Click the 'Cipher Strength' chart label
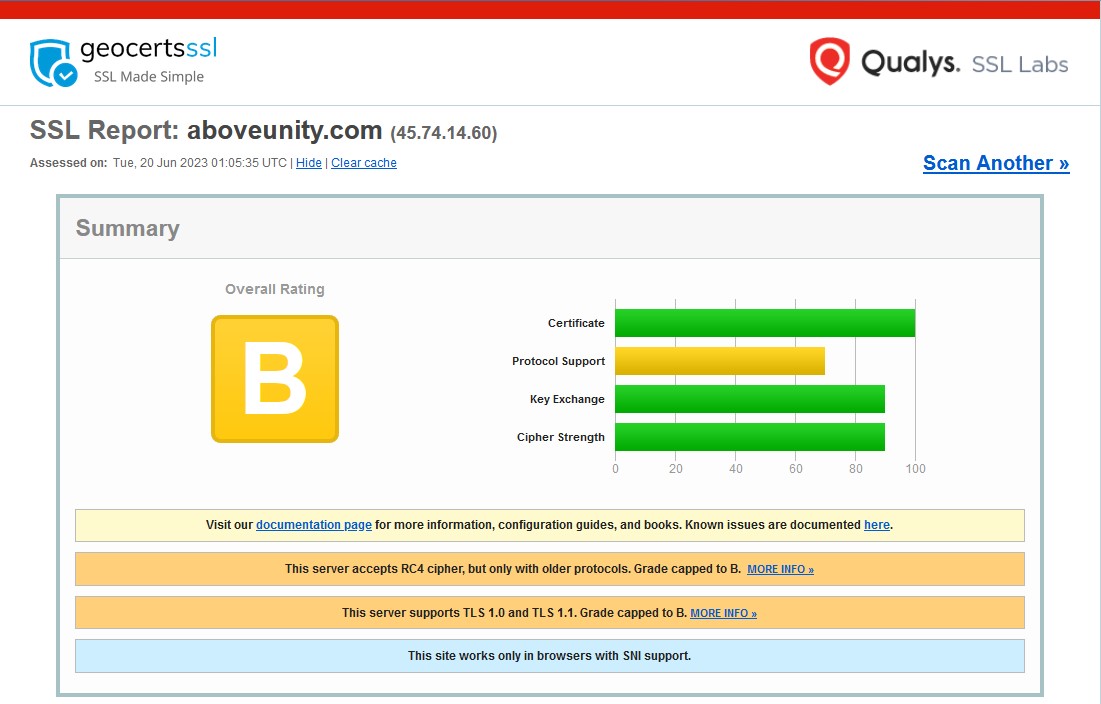 click(x=560, y=437)
